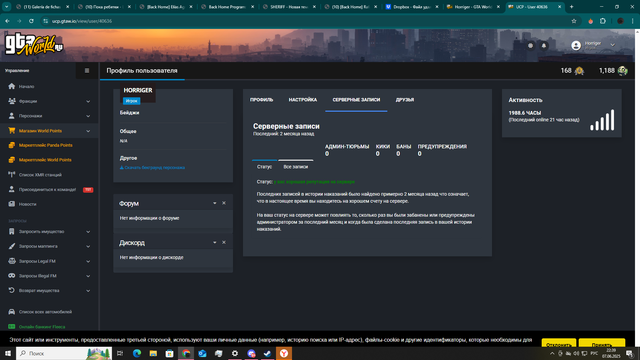Expand the Запросы маппинга chevron

point(88,247)
